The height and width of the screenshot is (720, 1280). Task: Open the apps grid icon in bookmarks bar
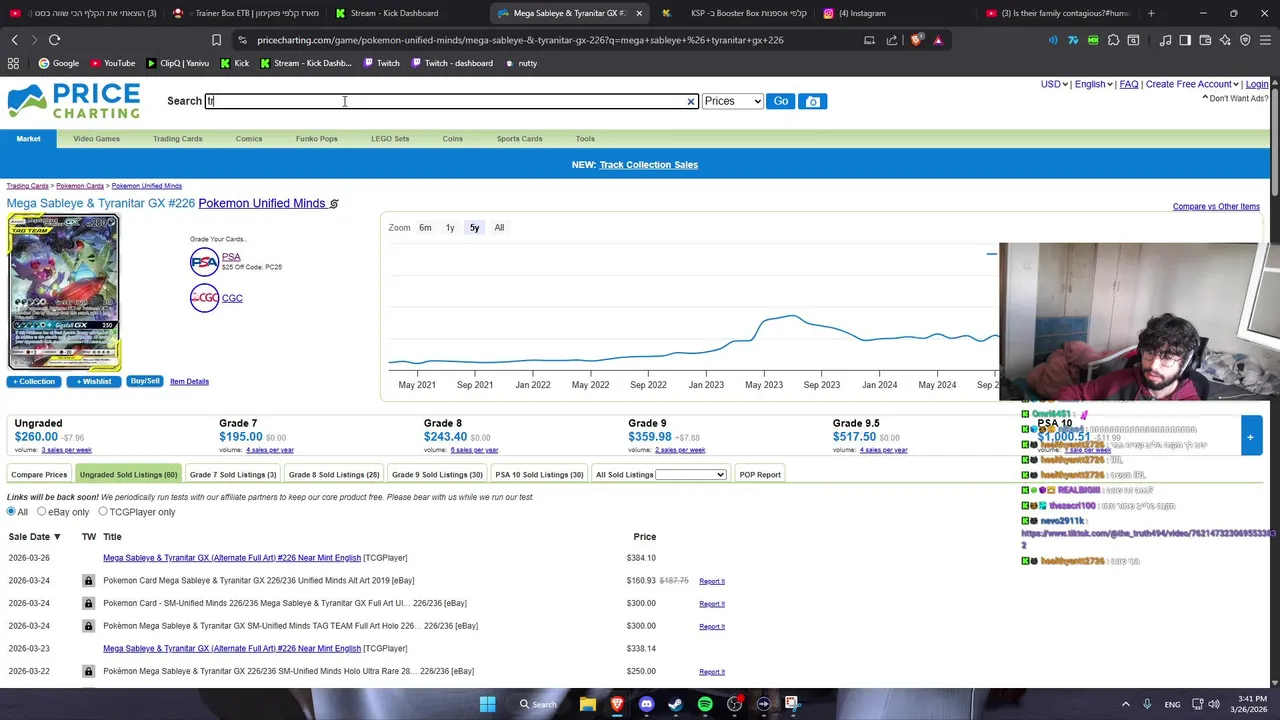pyautogui.click(x=13, y=63)
